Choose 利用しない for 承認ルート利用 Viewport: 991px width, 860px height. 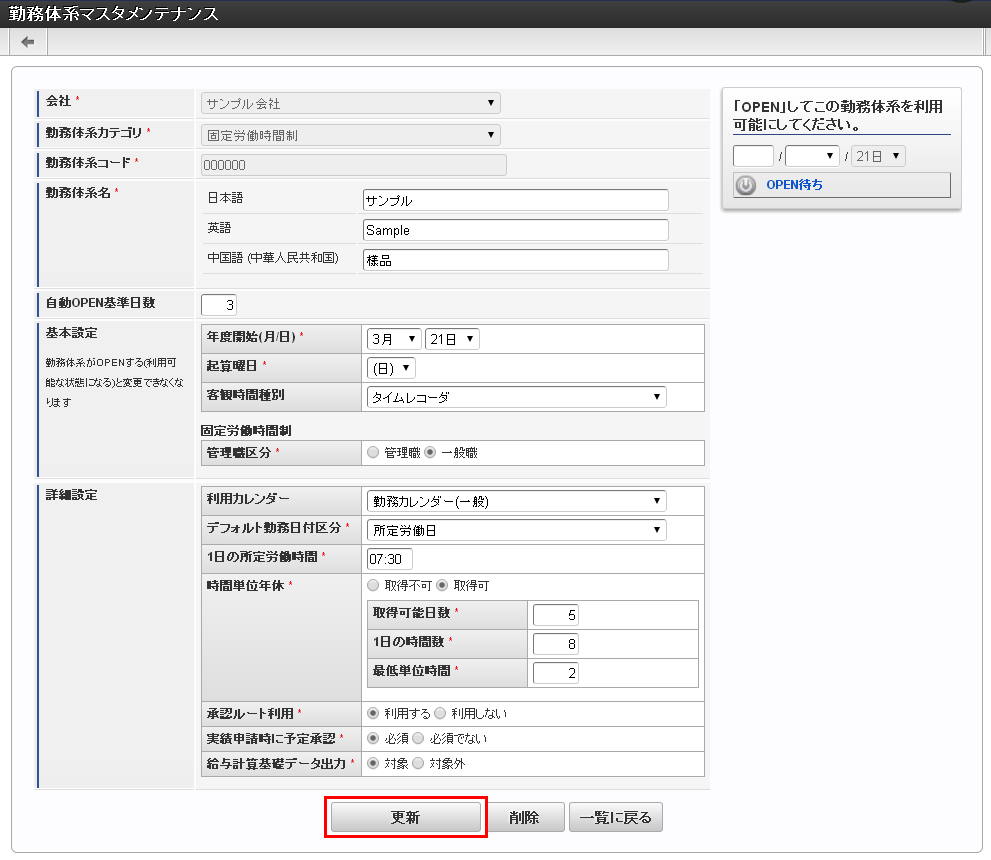pyautogui.click(x=440, y=714)
